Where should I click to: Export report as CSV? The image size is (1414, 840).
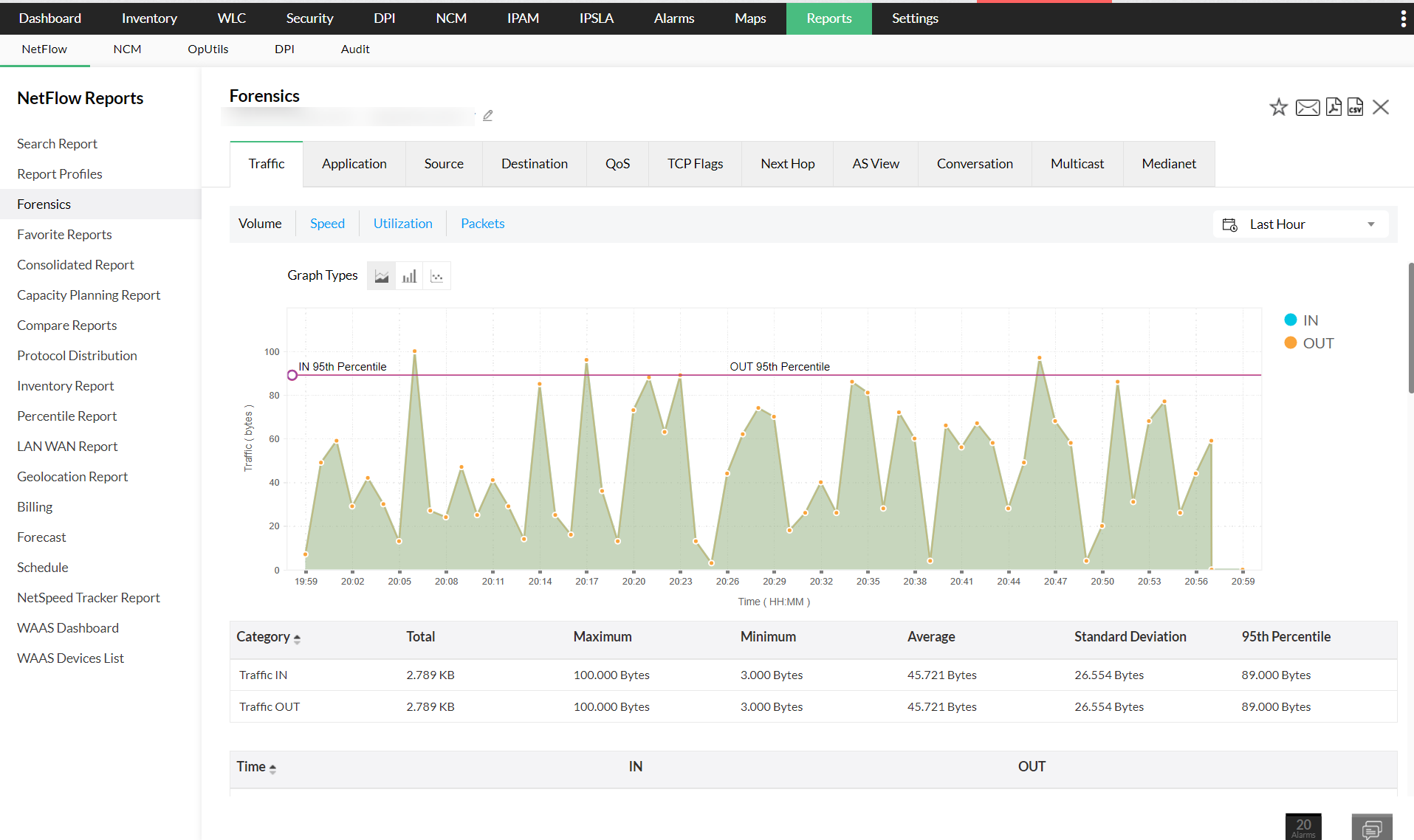click(x=1355, y=107)
